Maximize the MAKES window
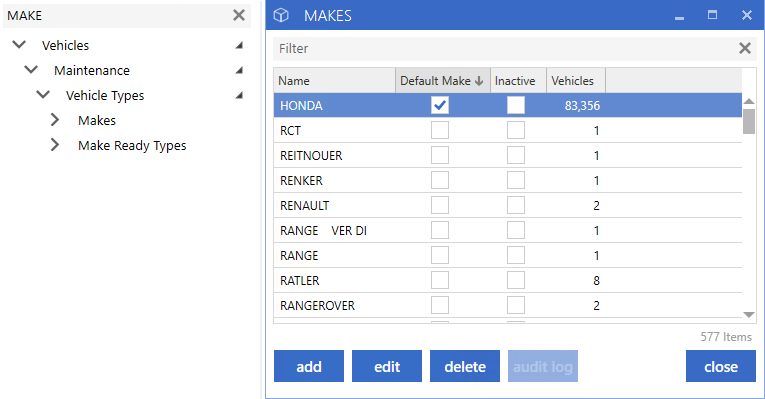Image resolution: width=765 pixels, height=399 pixels. [x=712, y=15]
